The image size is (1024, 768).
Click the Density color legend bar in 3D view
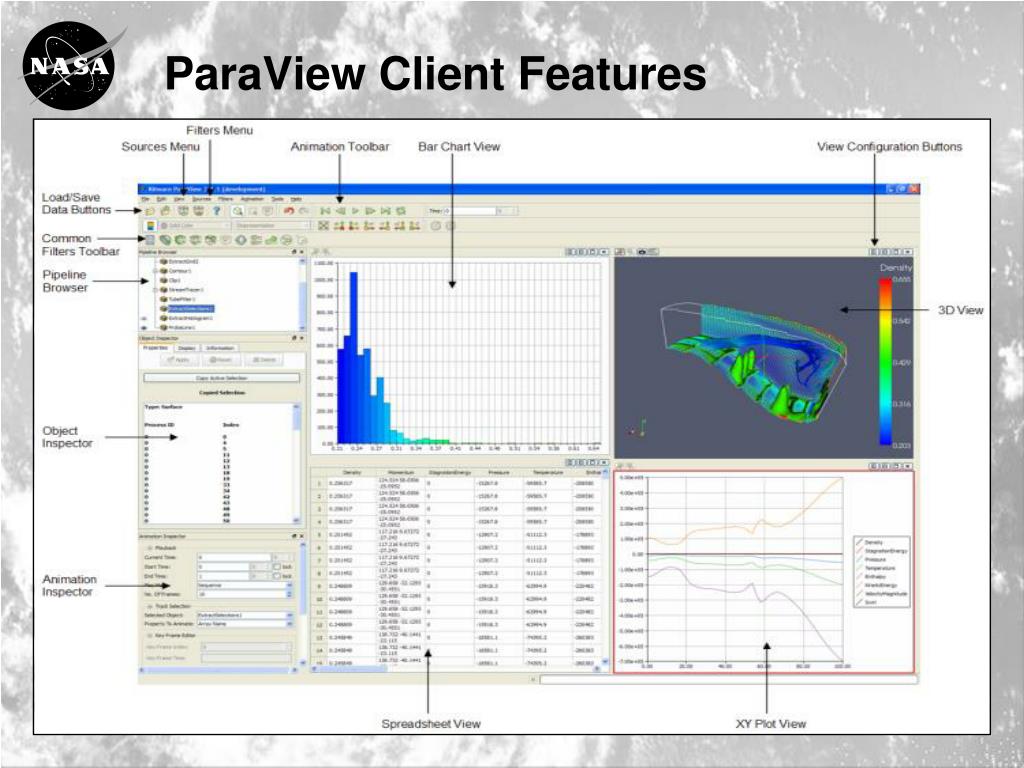pos(885,362)
